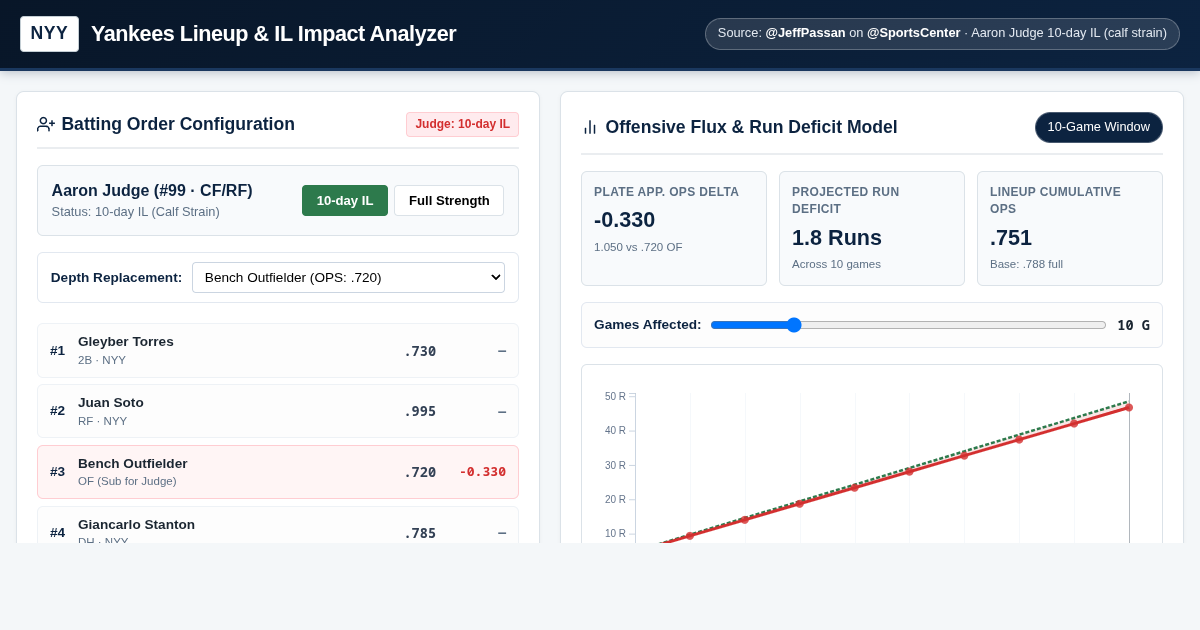Click the Judge: 10-day IL badge
1200x630 pixels.
[x=462, y=124]
